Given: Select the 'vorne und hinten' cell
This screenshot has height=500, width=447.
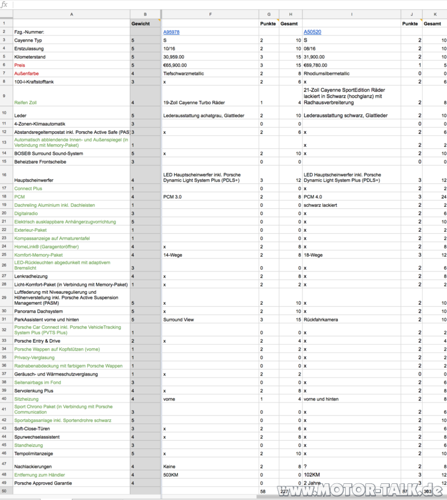Looking at the screenshot, I should (x=351, y=399).
